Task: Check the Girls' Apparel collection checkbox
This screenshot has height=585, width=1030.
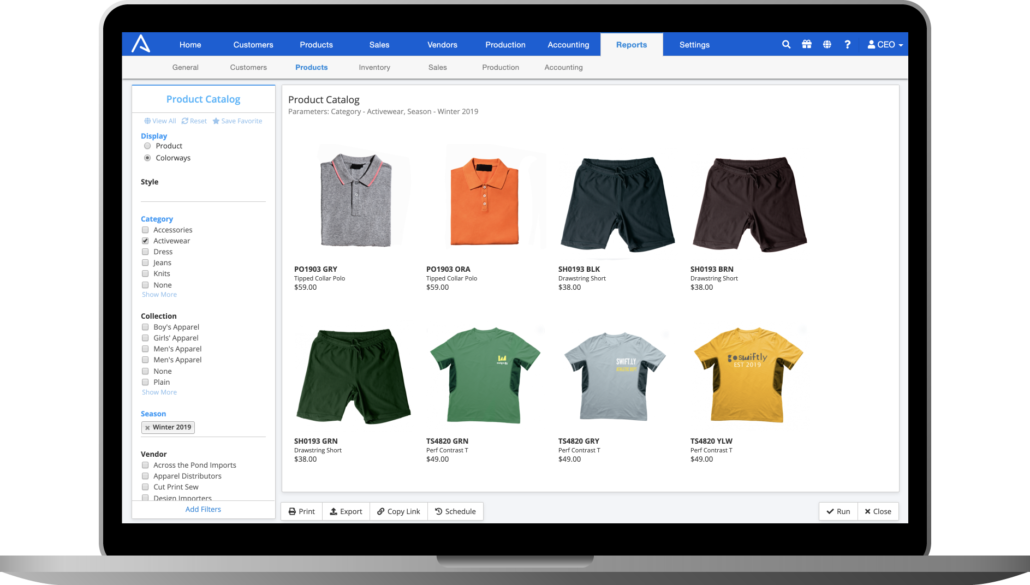Action: tap(145, 337)
